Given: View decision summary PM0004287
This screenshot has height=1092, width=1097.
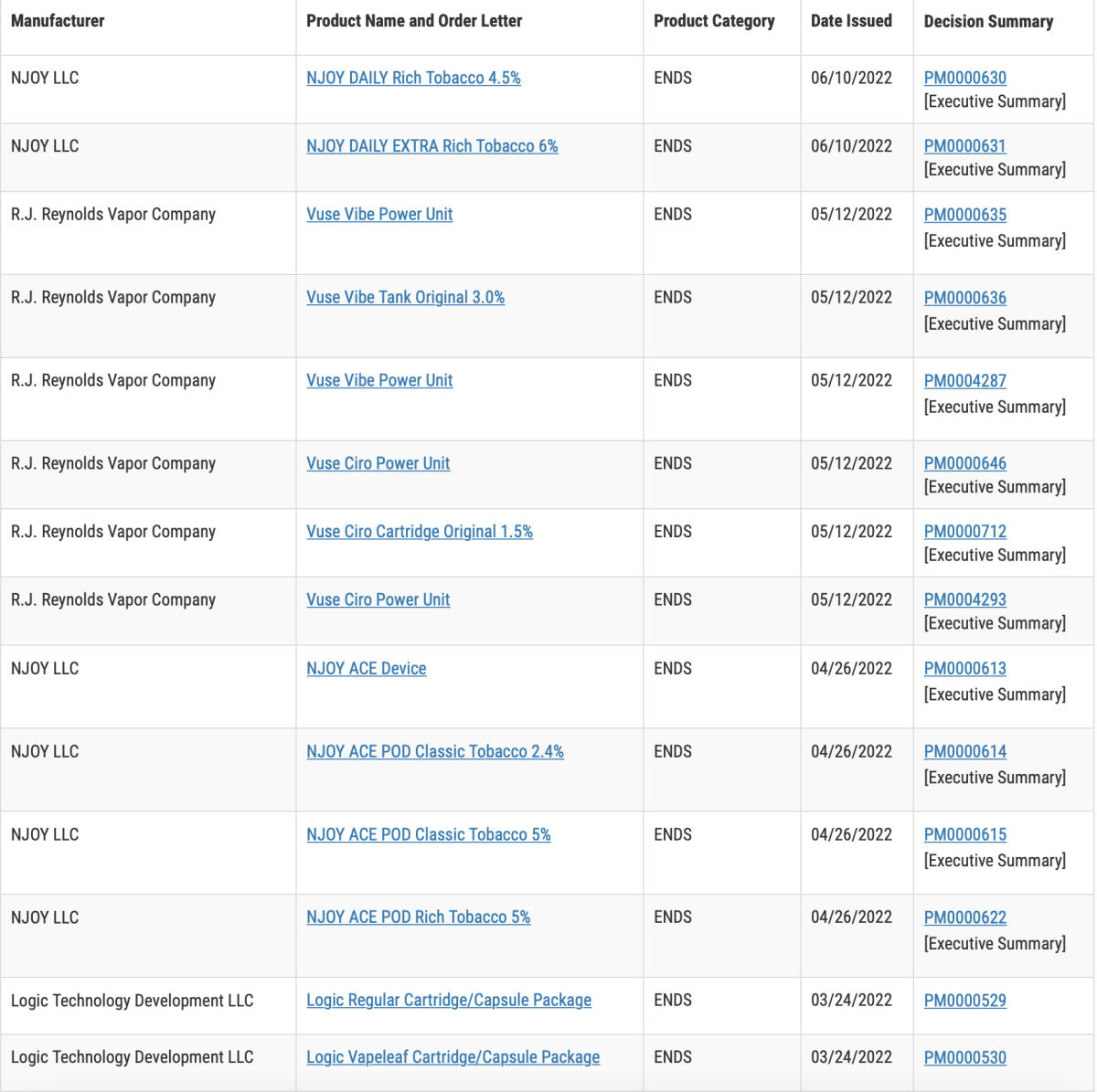Looking at the screenshot, I should coord(965,381).
